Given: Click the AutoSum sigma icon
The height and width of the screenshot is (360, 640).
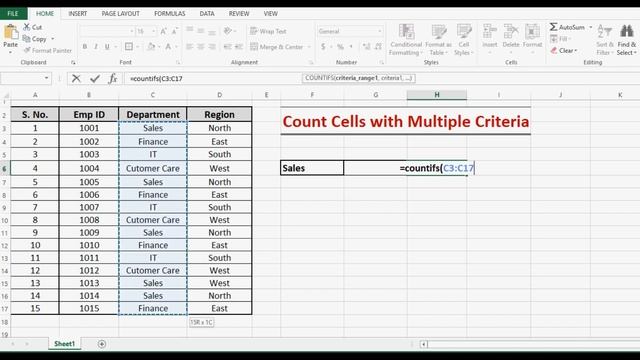Looking at the screenshot, I should 553,27.
